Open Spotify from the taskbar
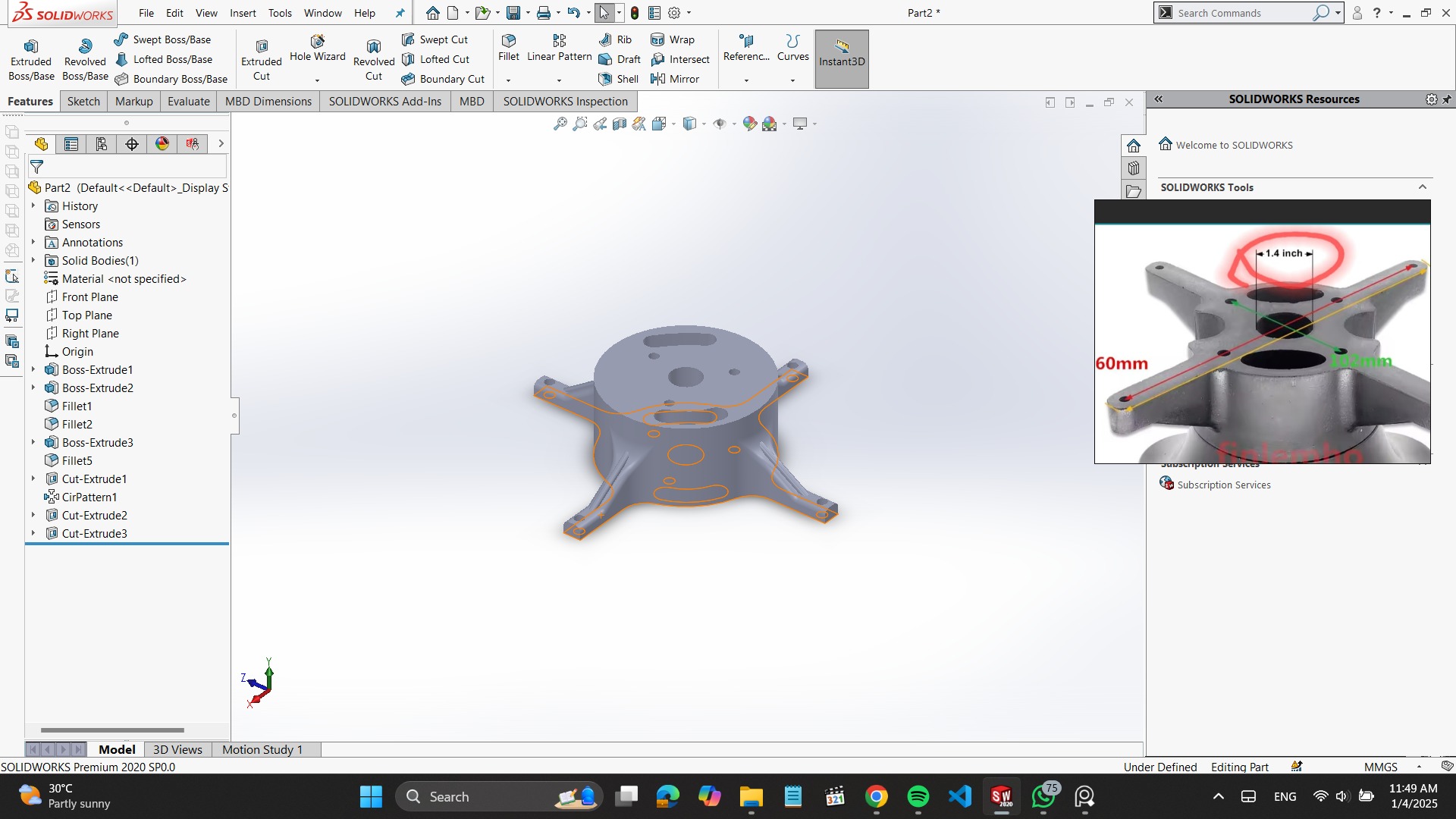Image resolution: width=1456 pixels, height=819 pixels. click(918, 797)
